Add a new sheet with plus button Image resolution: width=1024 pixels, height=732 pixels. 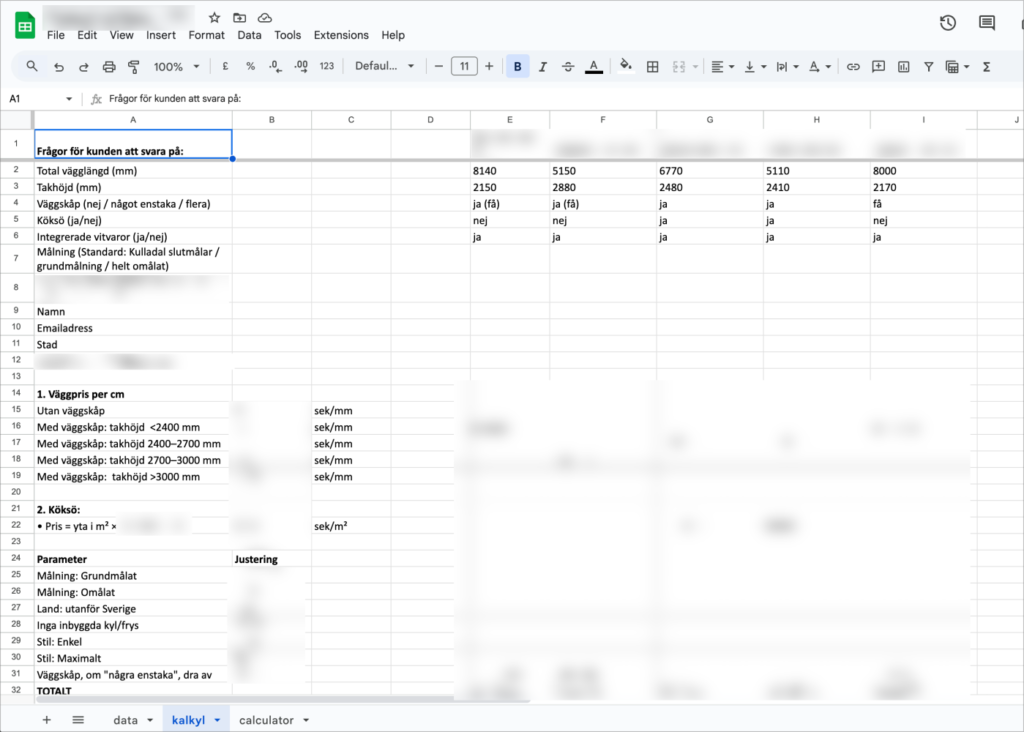[46, 720]
